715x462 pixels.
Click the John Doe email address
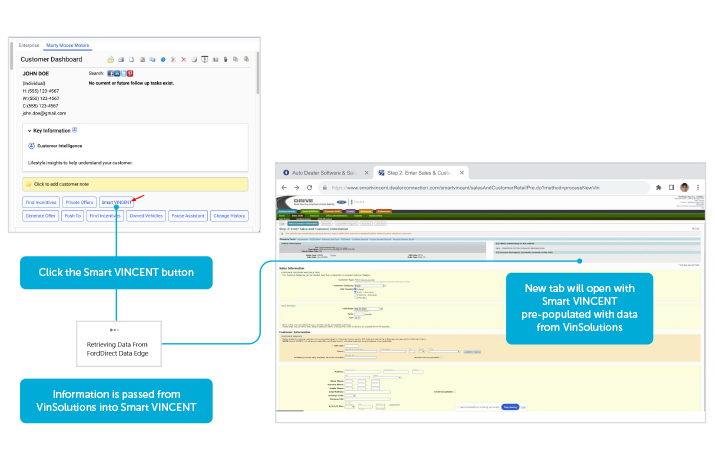coord(44,113)
